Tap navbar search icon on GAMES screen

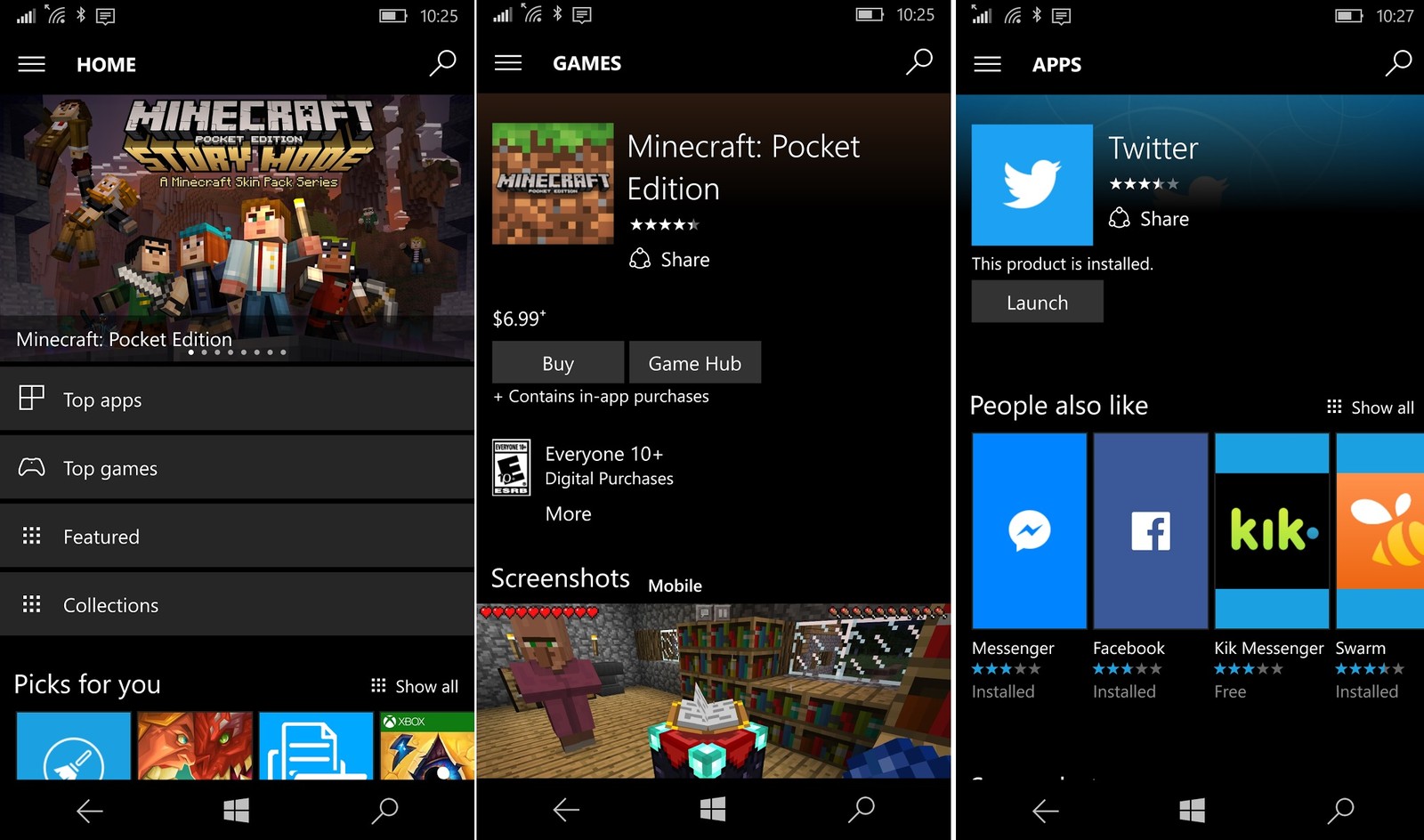(x=861, y=809)
